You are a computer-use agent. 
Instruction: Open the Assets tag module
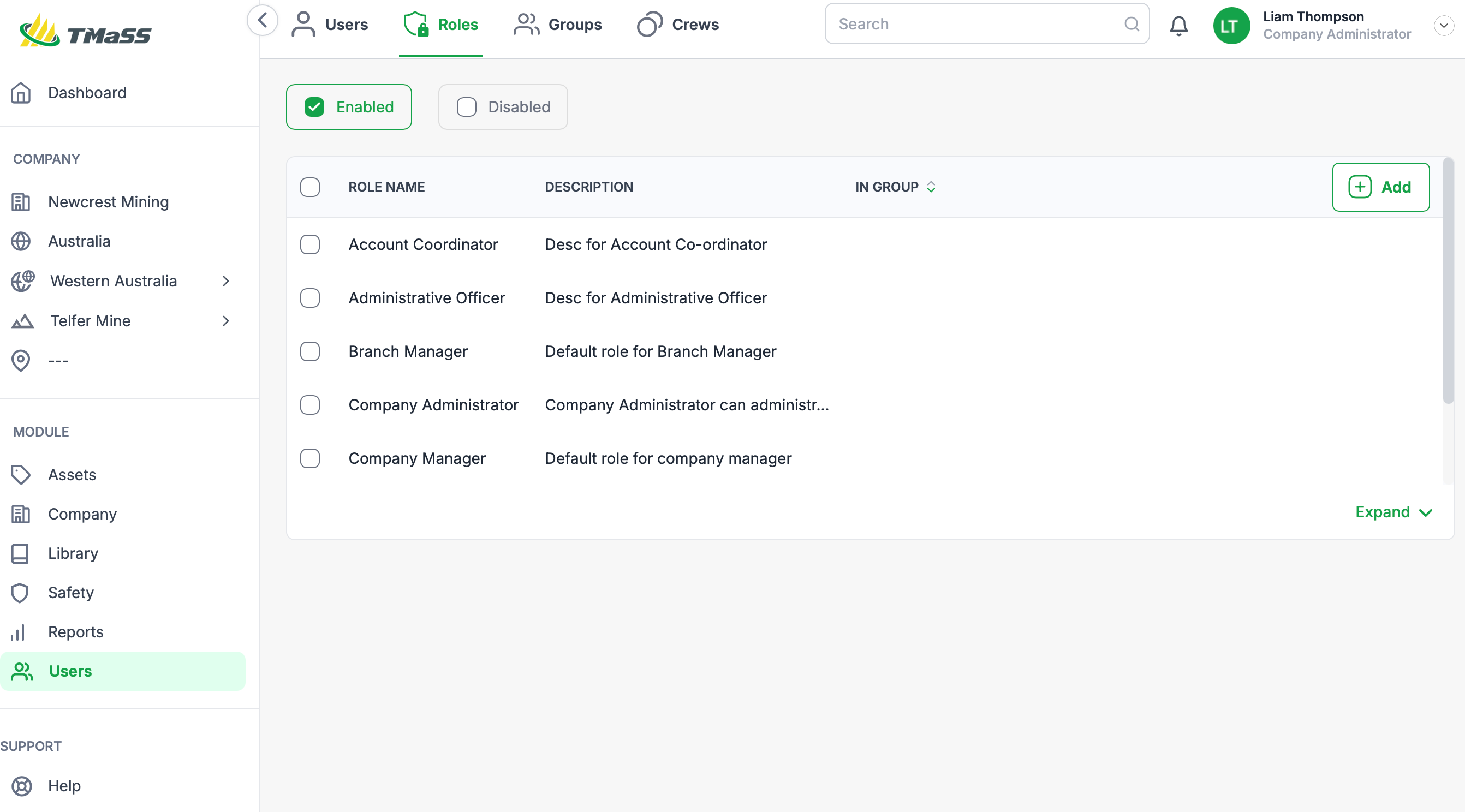coord(21,475)
